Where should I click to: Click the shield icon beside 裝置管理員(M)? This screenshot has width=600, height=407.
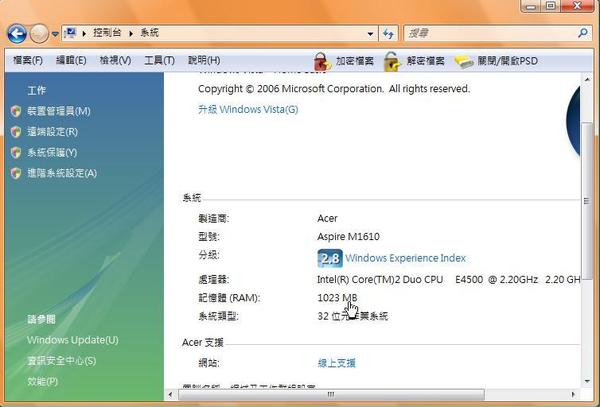[16, 111]
